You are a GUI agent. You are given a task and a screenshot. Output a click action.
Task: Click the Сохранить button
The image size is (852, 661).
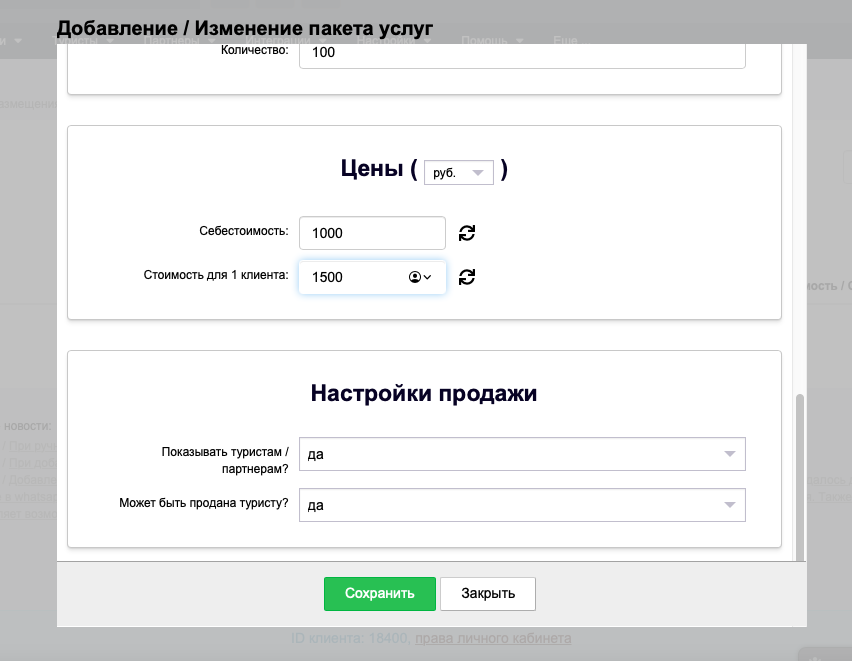pos(380,594)
